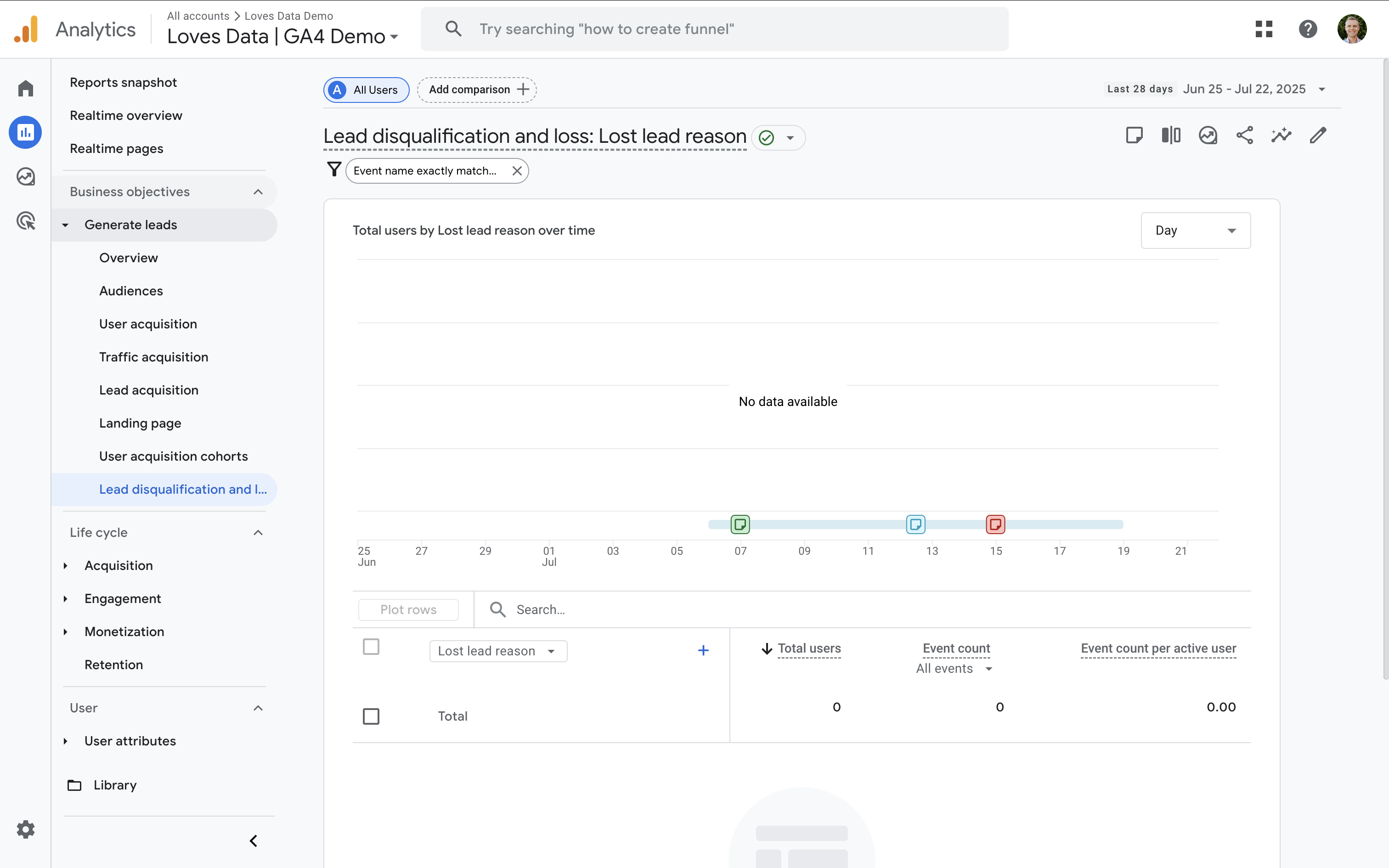Collapse the User section
This screenshot has height=868, width=1389.
pos(258,708)
